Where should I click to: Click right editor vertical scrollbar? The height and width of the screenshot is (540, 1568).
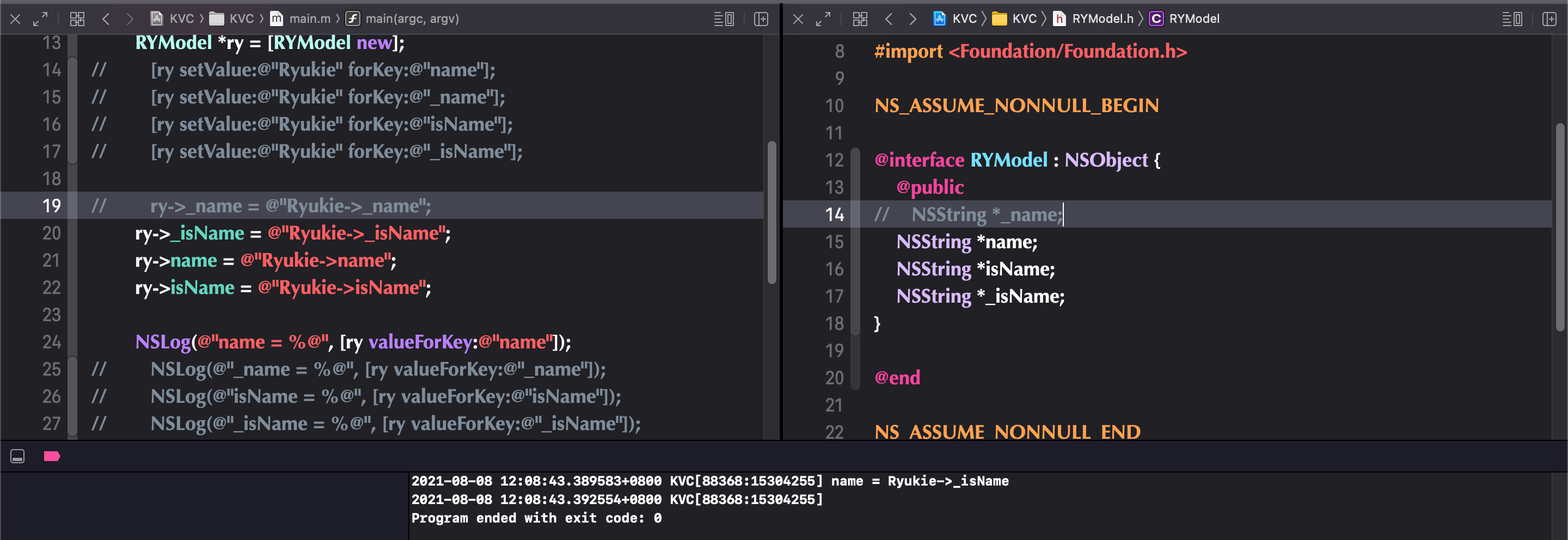tap(1559, 227)
